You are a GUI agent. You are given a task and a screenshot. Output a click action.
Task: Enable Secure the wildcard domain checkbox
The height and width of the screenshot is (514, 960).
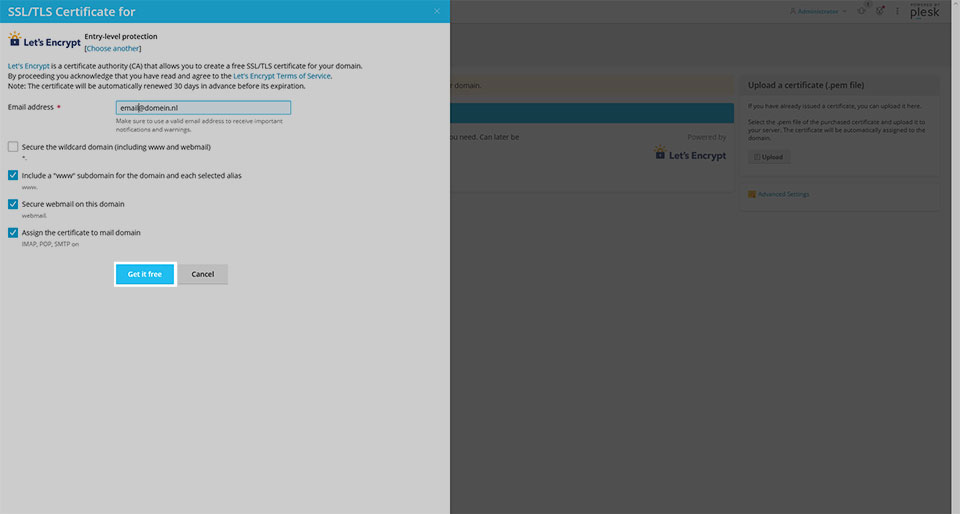pyautogui.click(x=13, y=147)
